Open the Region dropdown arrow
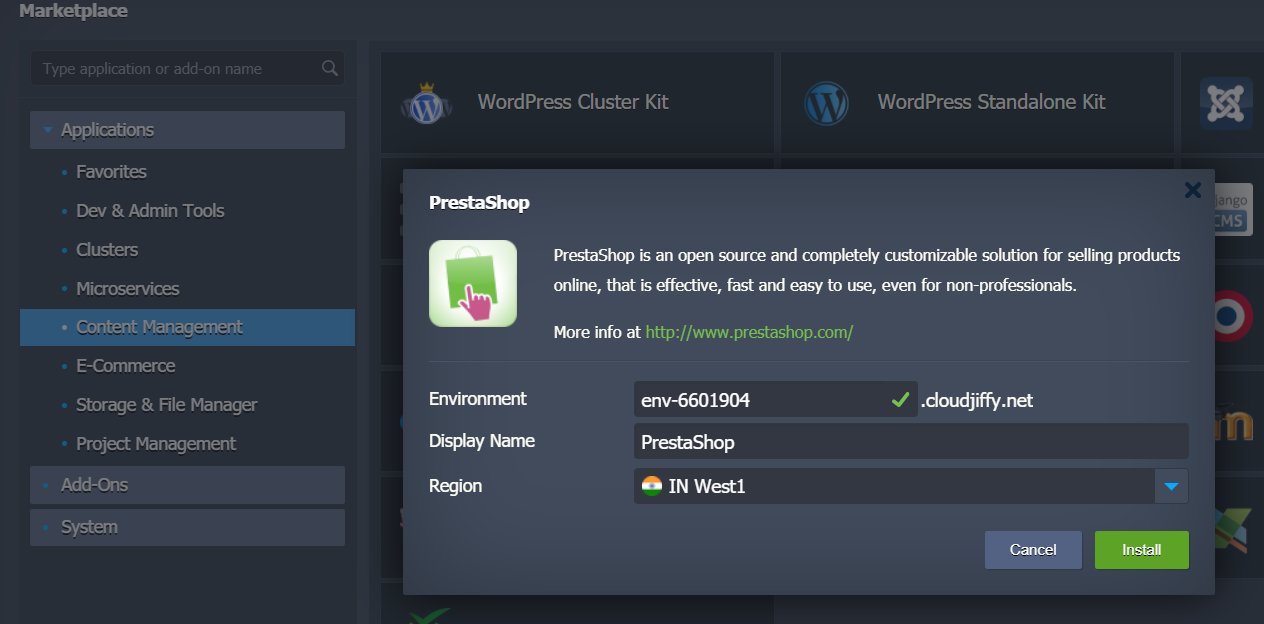The height and width of the screenshot is (624, 1264). 1172,487
